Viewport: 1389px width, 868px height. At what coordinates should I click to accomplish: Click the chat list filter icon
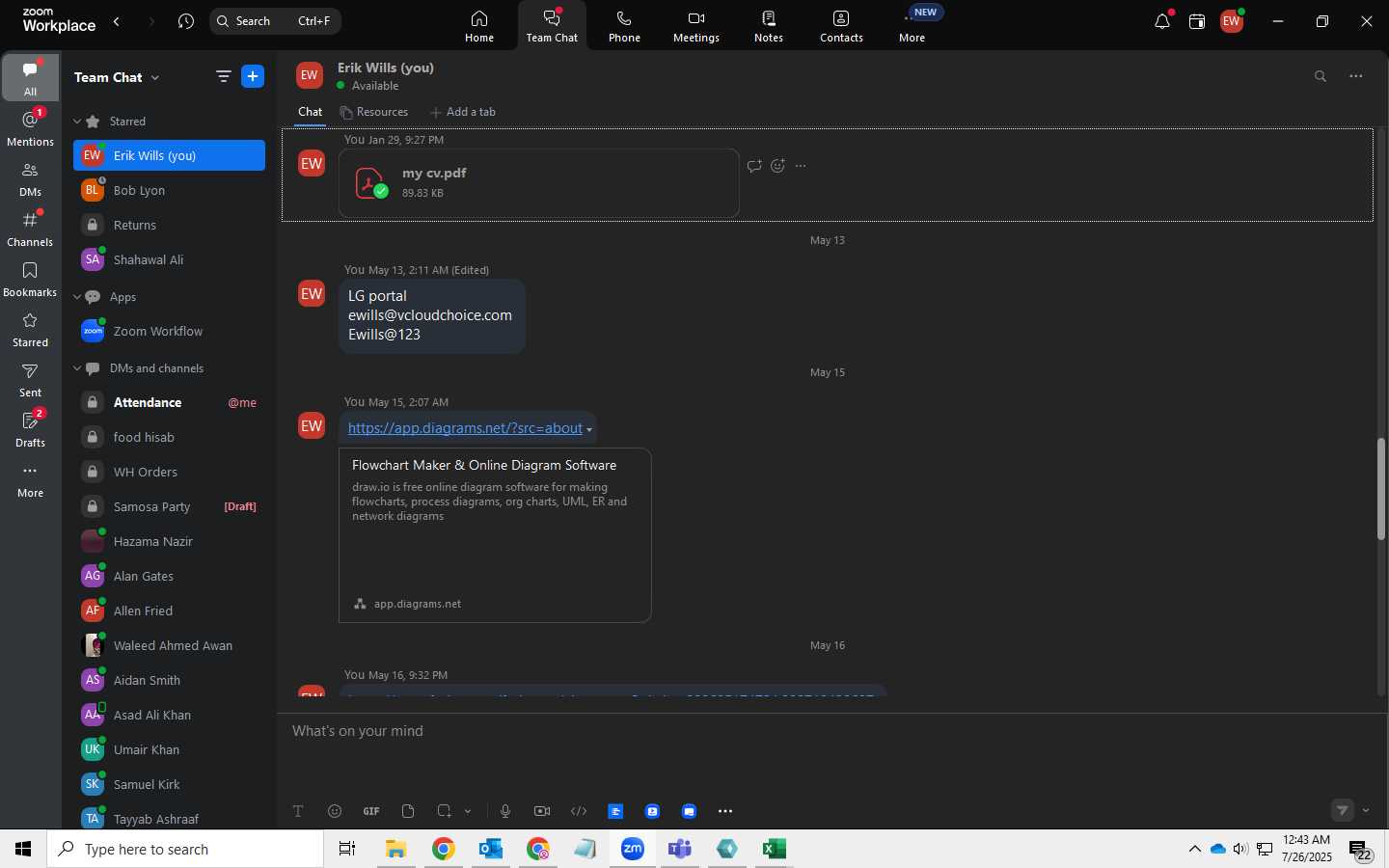[223, 76]
